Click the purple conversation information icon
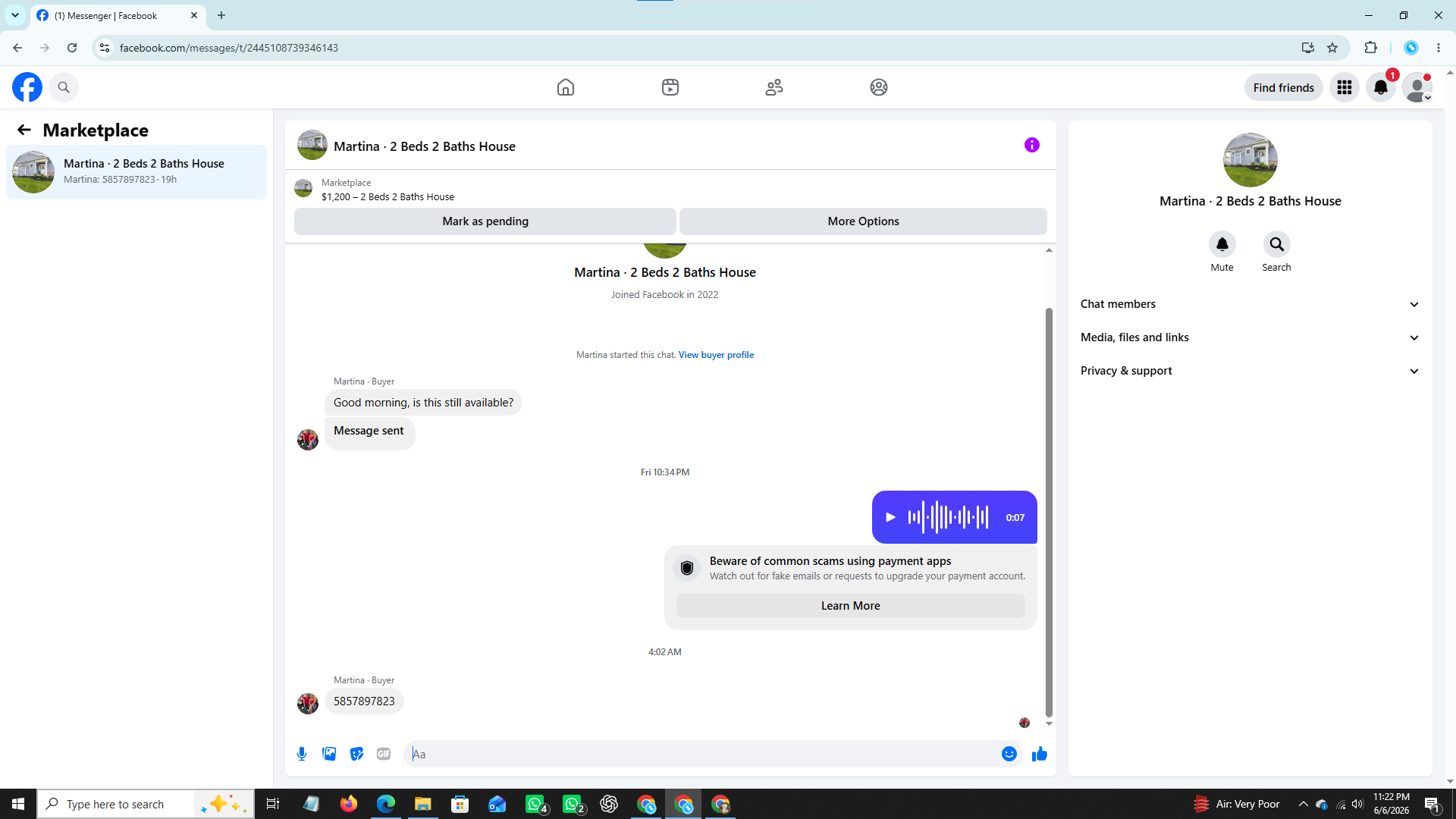This screenshot has height=819, width=1456. pyautogui.click(x=1032, y=145)
